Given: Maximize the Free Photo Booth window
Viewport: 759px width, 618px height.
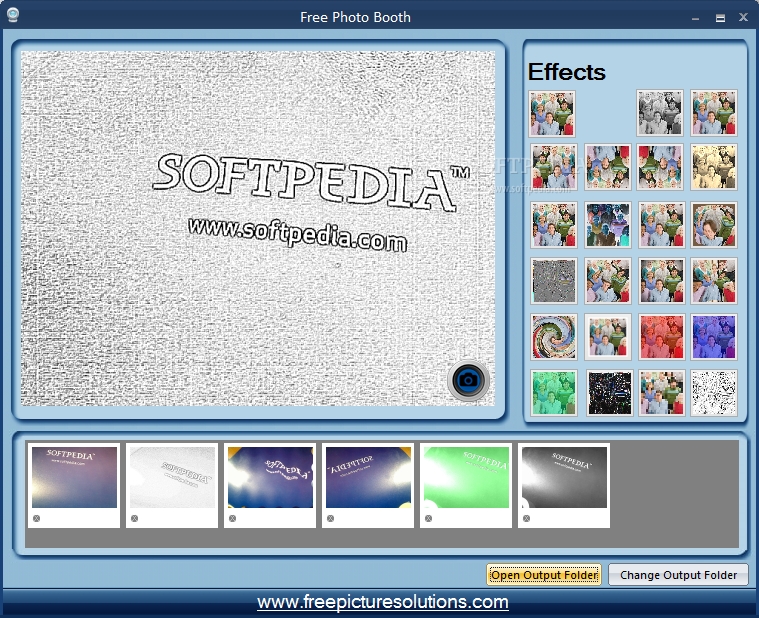Looking at the screenshot, I should pyautogui.click(x=720, y=18).
